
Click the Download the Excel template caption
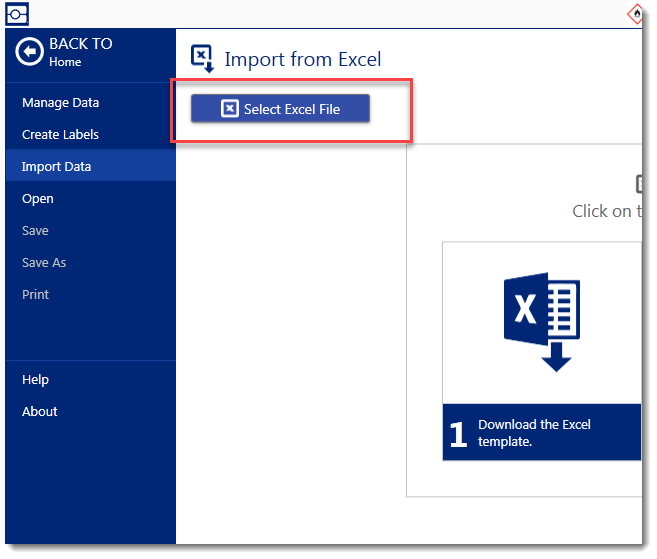click(534, 433)
